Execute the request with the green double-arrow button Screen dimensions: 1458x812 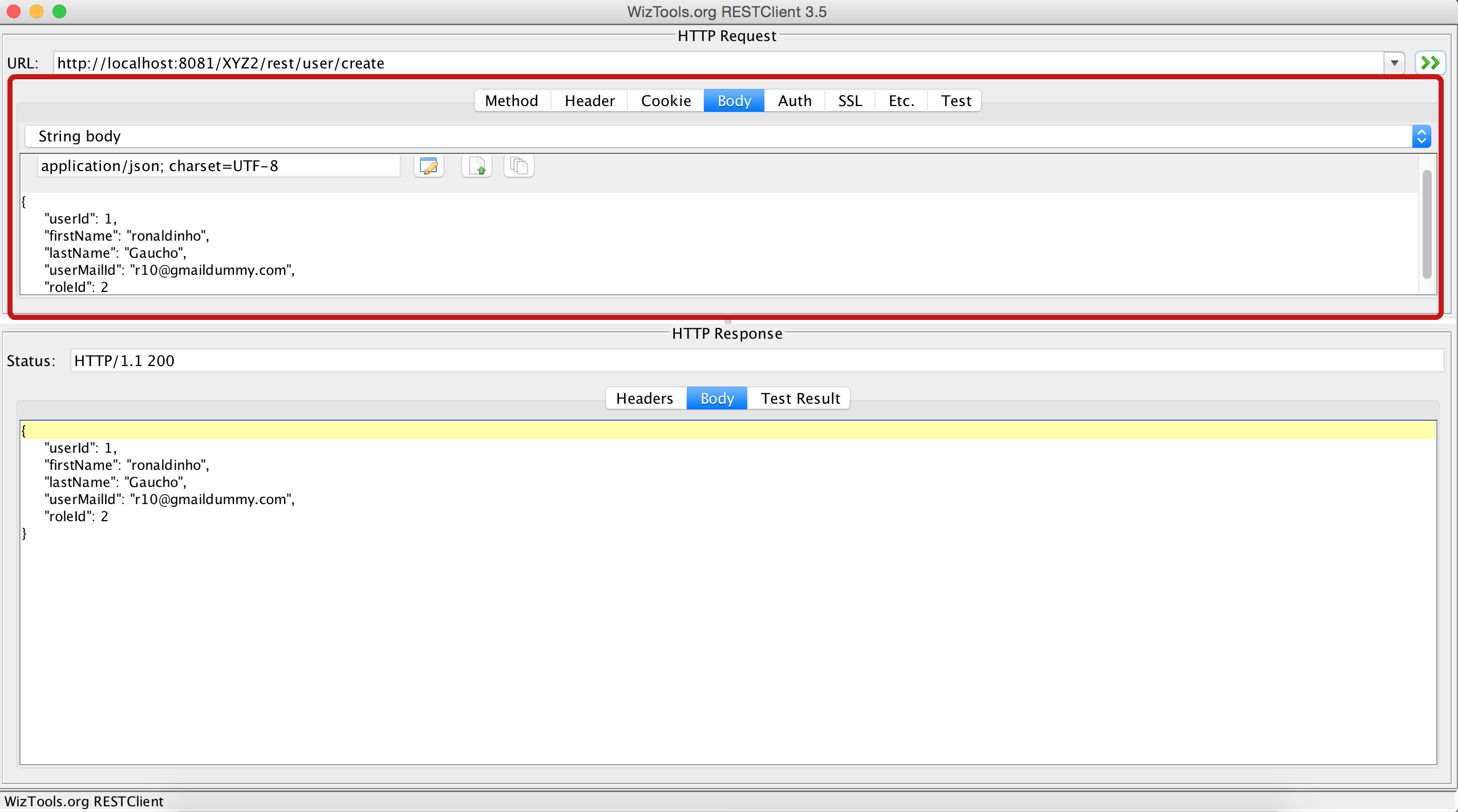click(x=1431, y=63)
